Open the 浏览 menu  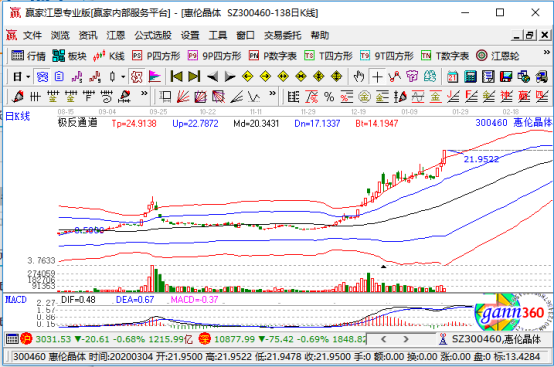pyautogui.click(x=60, y=35)
